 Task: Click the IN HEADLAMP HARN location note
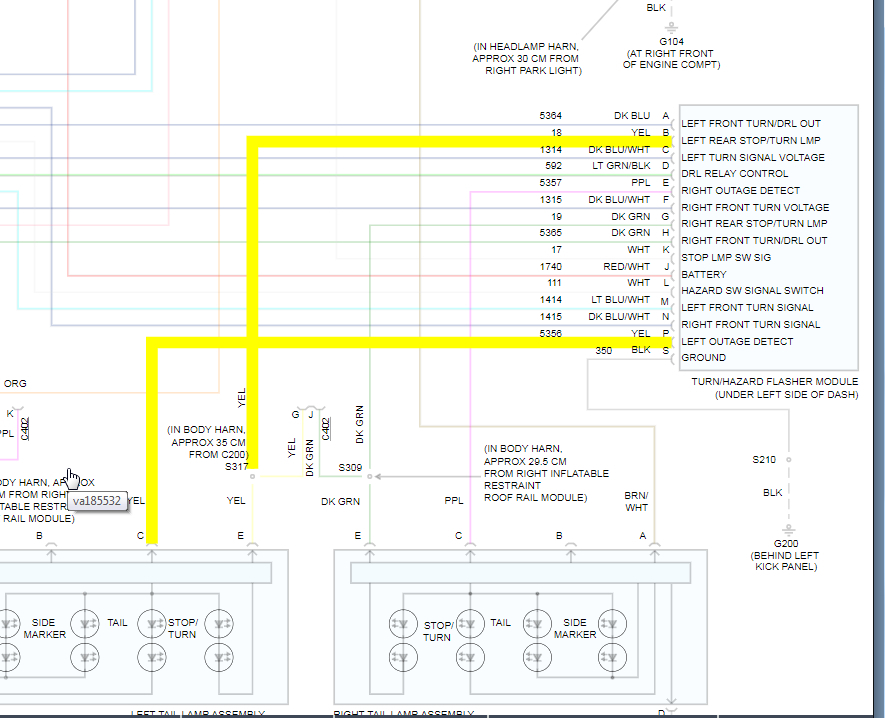tap(527, 59)
